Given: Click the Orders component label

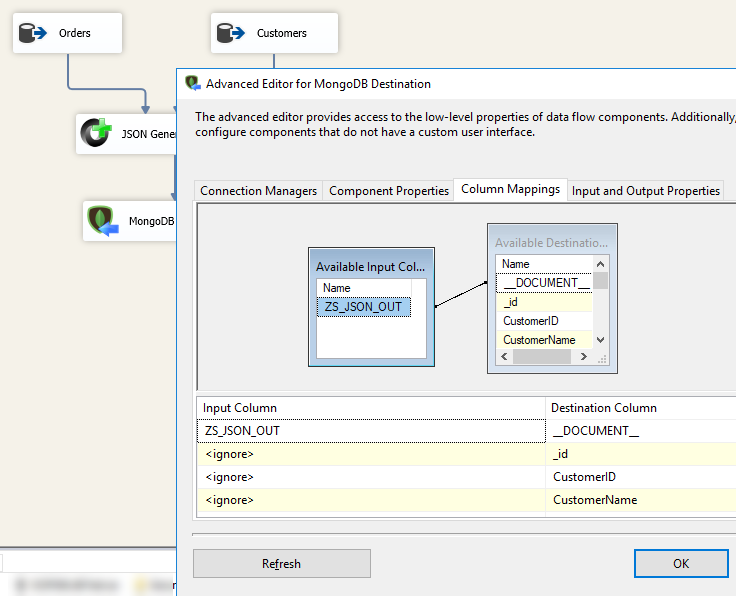Looking at the screenshot, I should coord(75,33).
